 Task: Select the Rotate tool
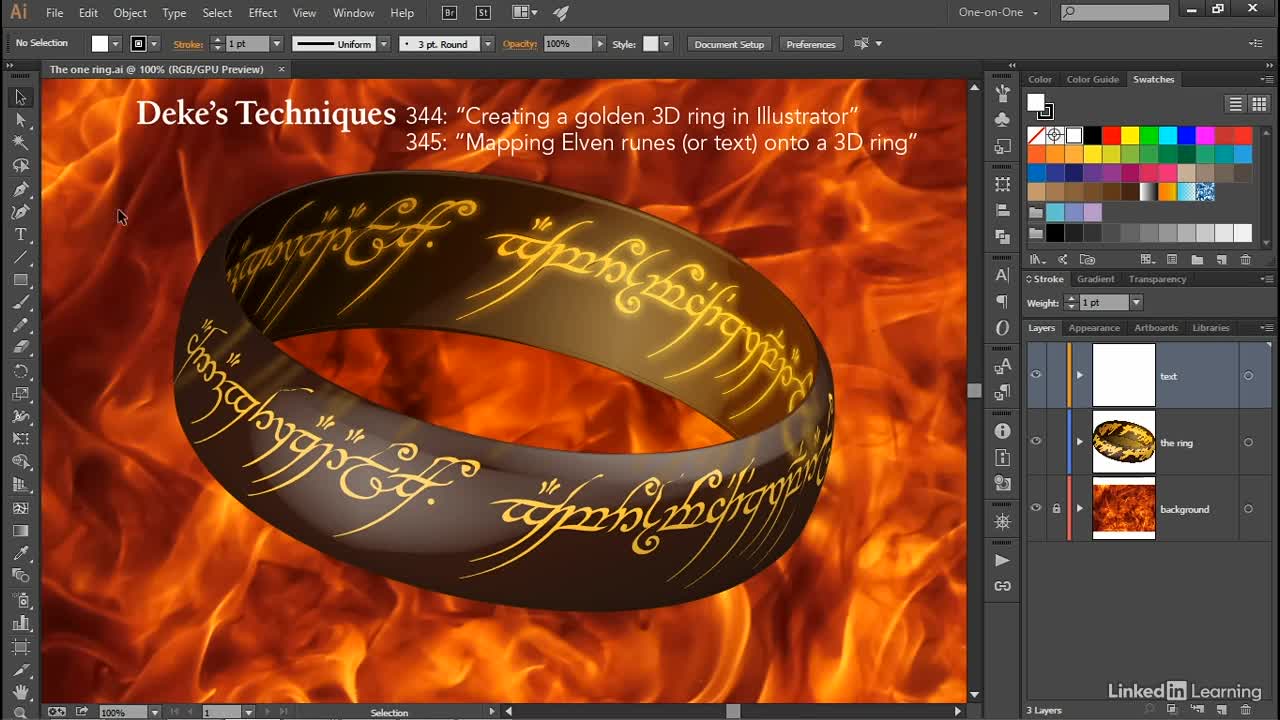(20, 371)
